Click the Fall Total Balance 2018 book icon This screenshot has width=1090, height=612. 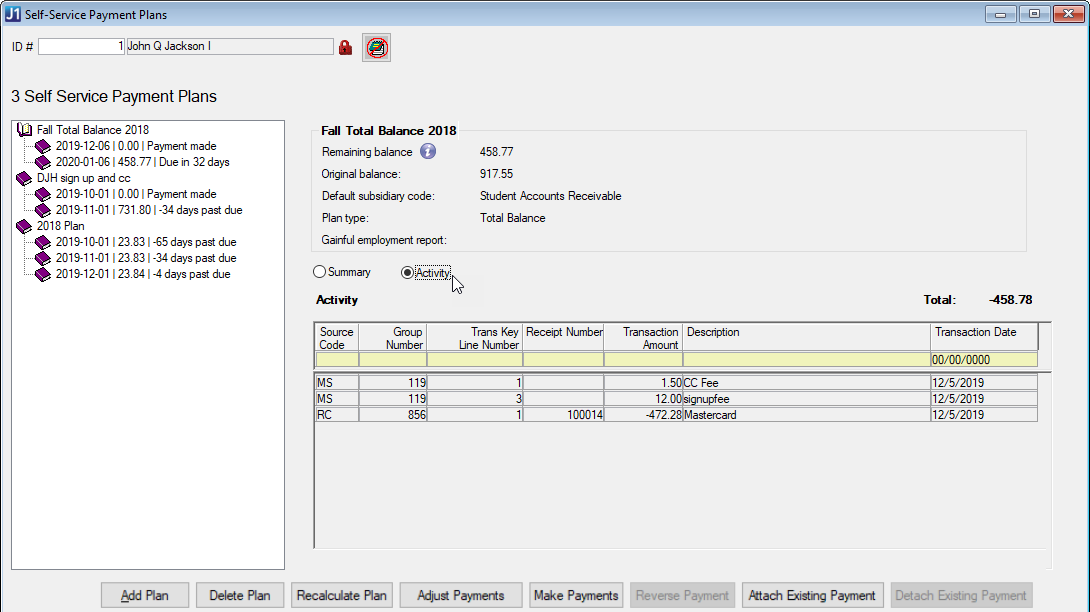click(25, 130)
